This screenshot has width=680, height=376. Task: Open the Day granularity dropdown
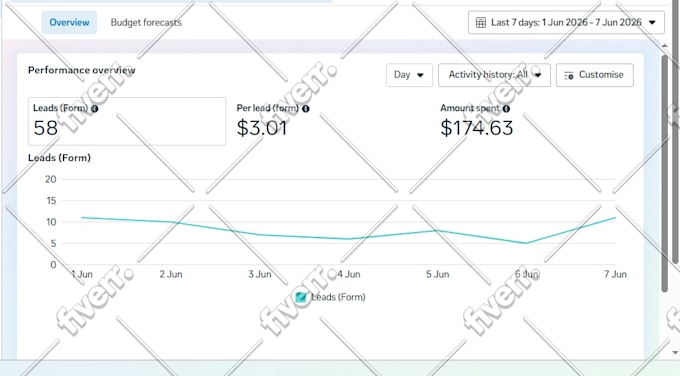(x=409, y=75)
